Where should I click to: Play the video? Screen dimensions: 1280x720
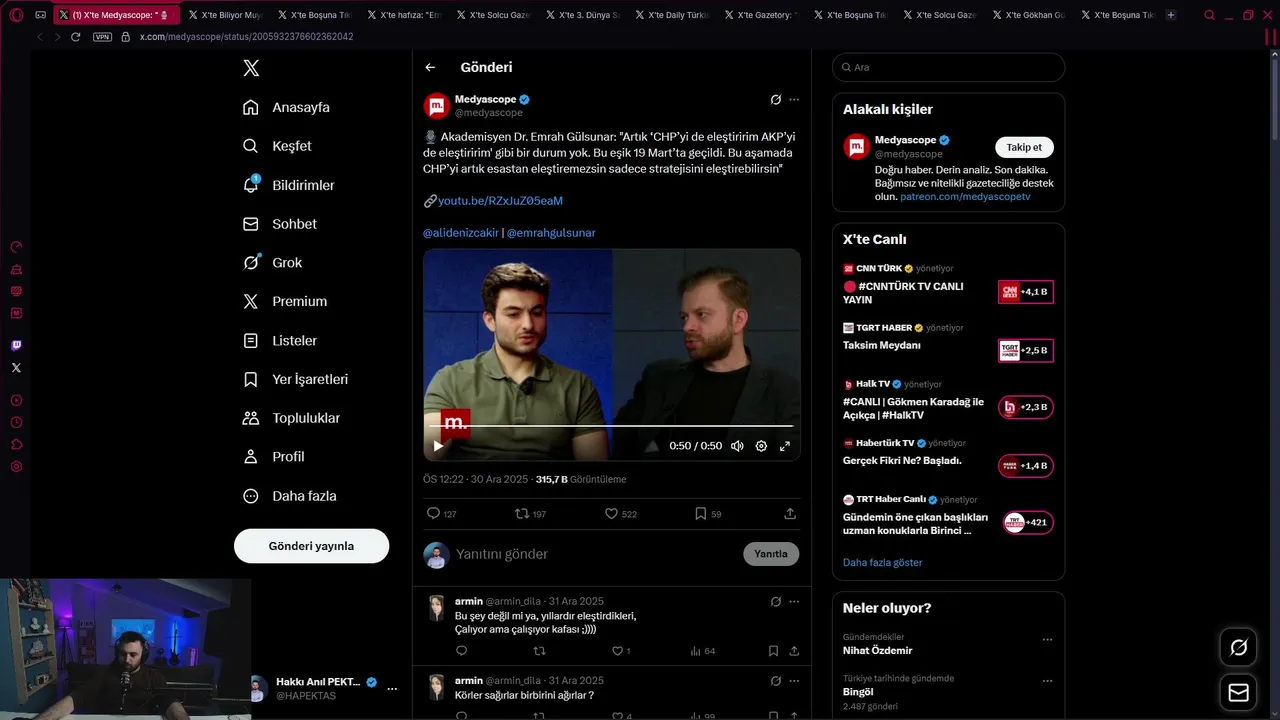click(438, 446)
